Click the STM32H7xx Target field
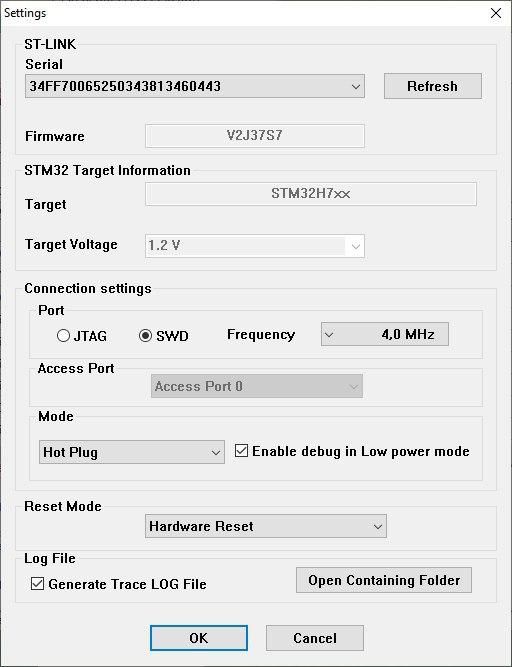The width and height of the screenshot is (512, 667). [x=311, y=194]
